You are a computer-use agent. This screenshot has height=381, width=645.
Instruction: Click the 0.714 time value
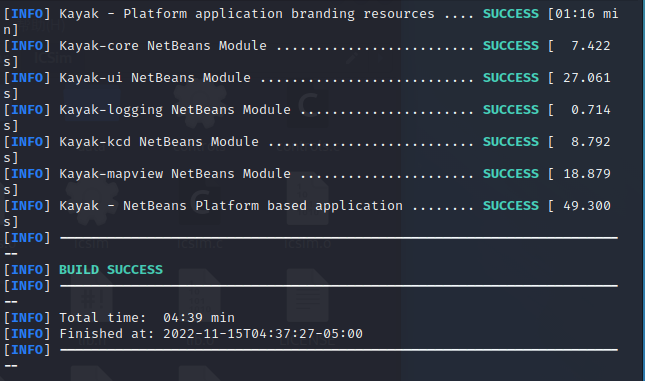pyautogui.click(x=591, y=110)
